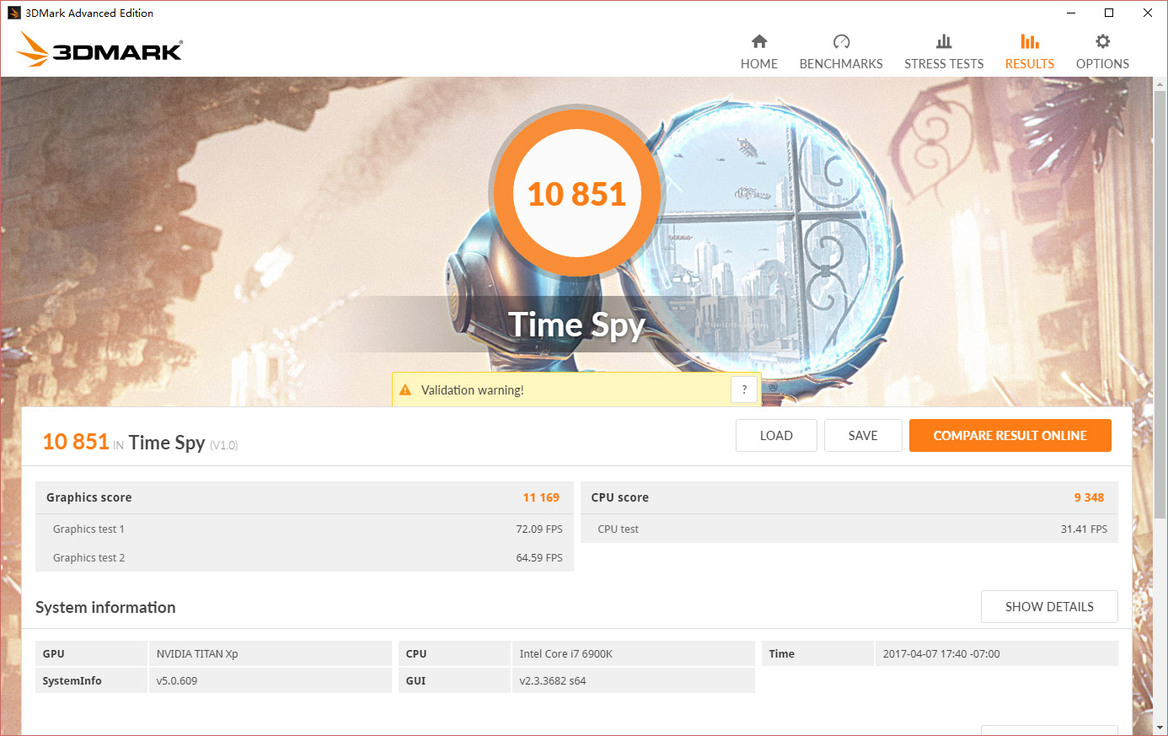Maximize the 3DMark window

tap(1108, 13)
